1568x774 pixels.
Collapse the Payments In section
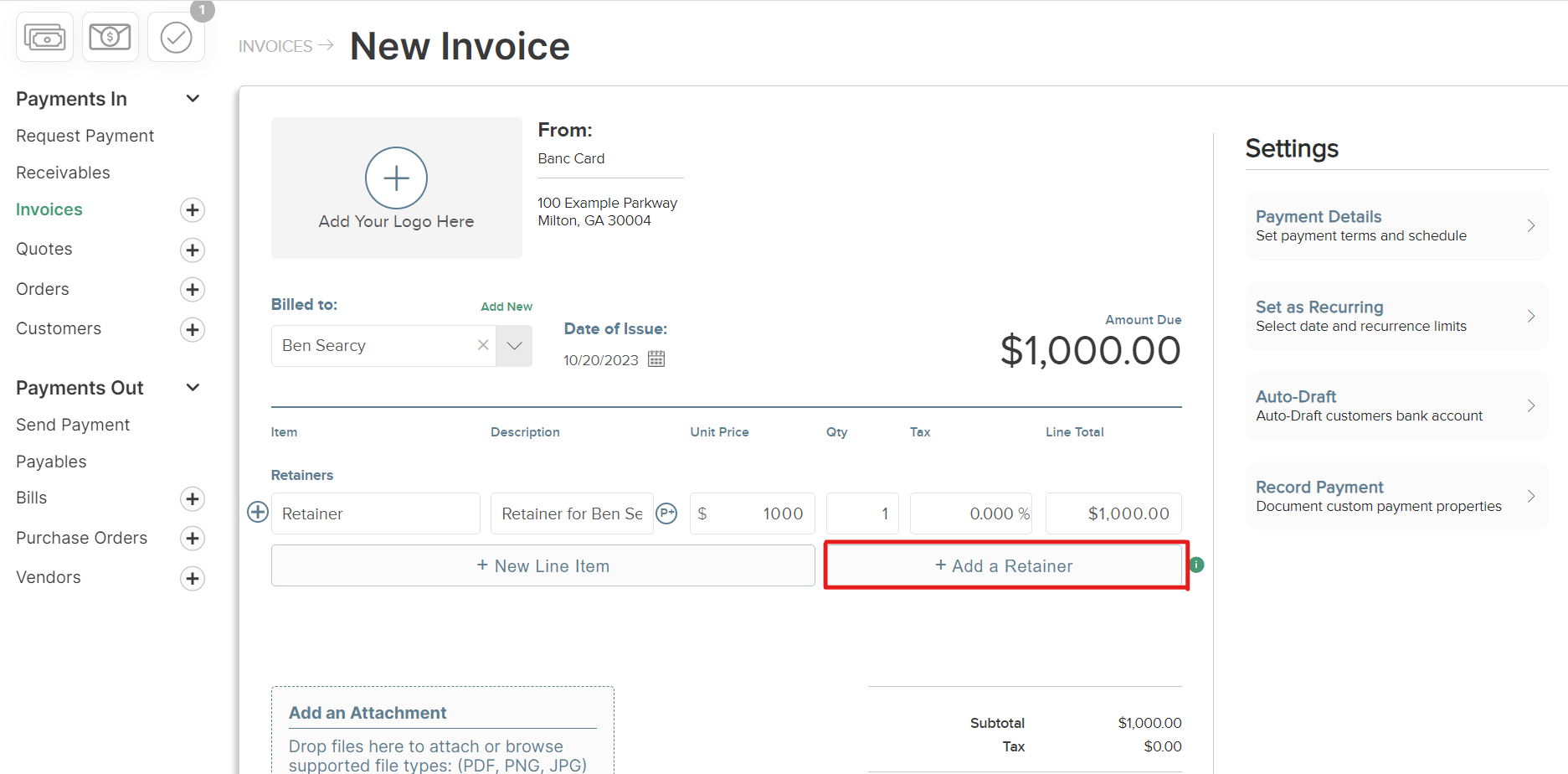pyautogui.click(x=192, y=99)
